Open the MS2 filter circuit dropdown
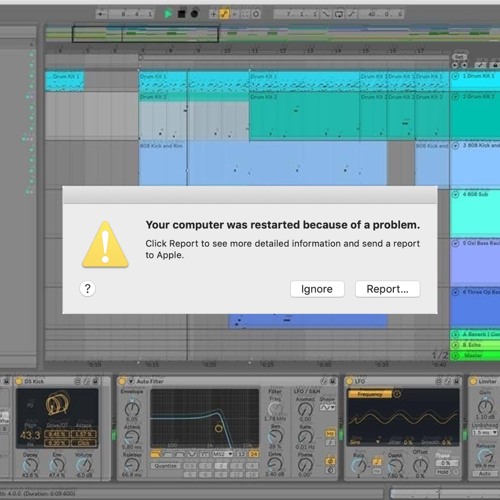This screenshot has height=500, width=500. (x=223, y=454)
